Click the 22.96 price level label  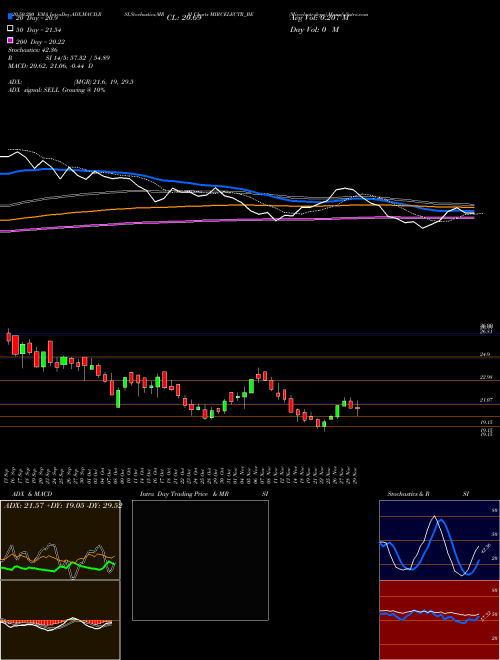[x=486, y=378]
